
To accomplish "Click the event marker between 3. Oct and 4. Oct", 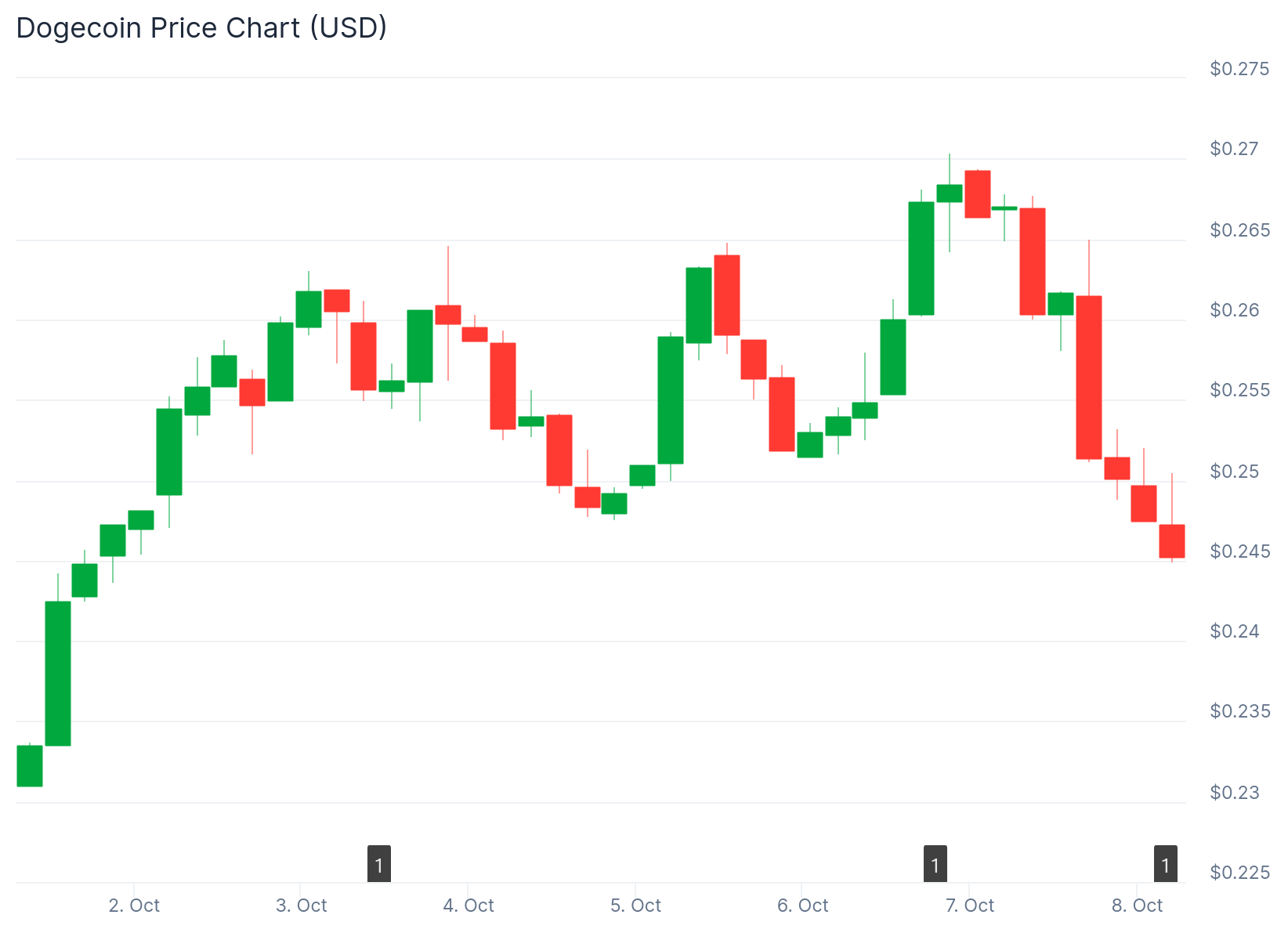I will click(x=379, y=864).
